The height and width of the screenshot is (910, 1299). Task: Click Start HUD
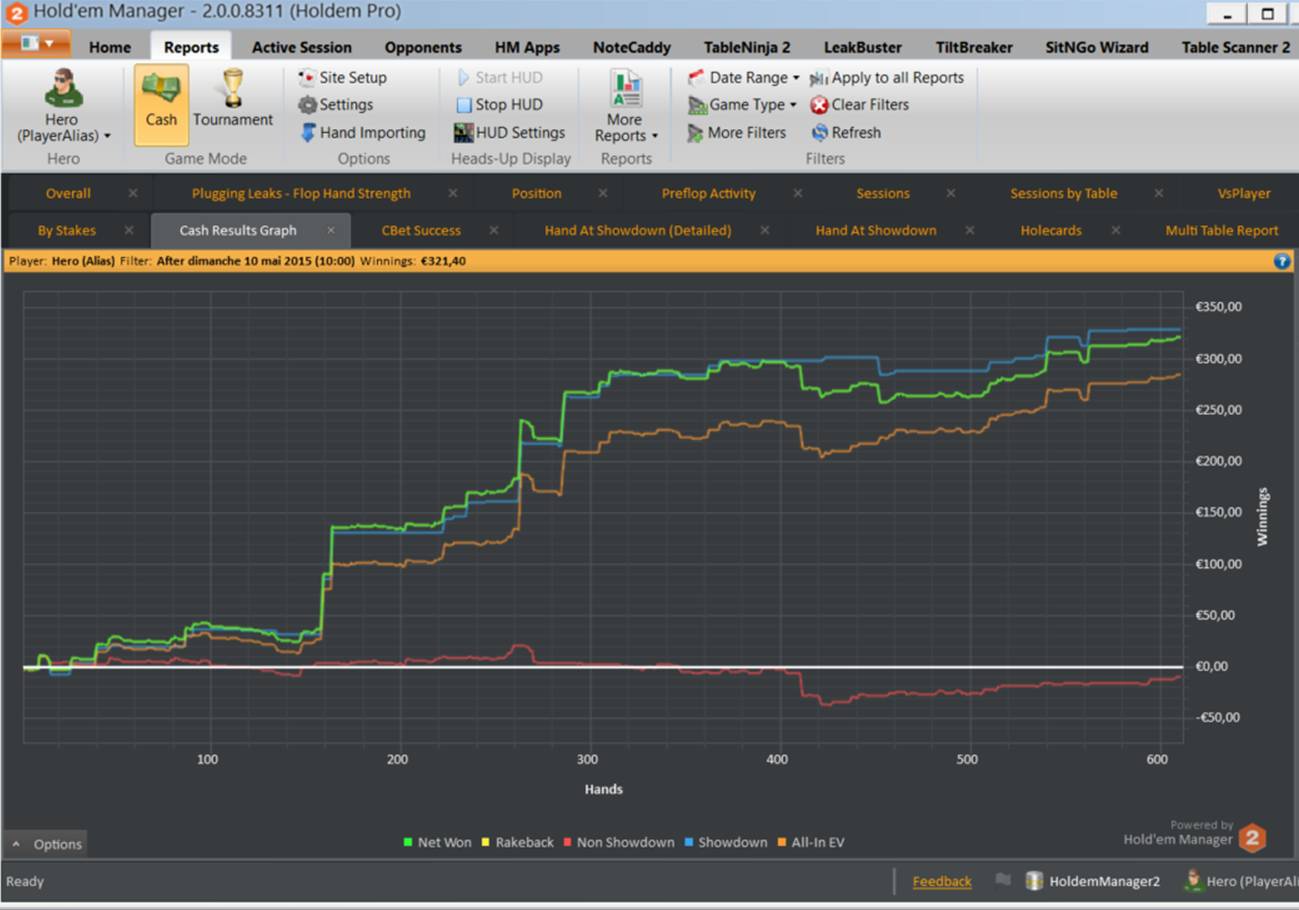[500, 77]
